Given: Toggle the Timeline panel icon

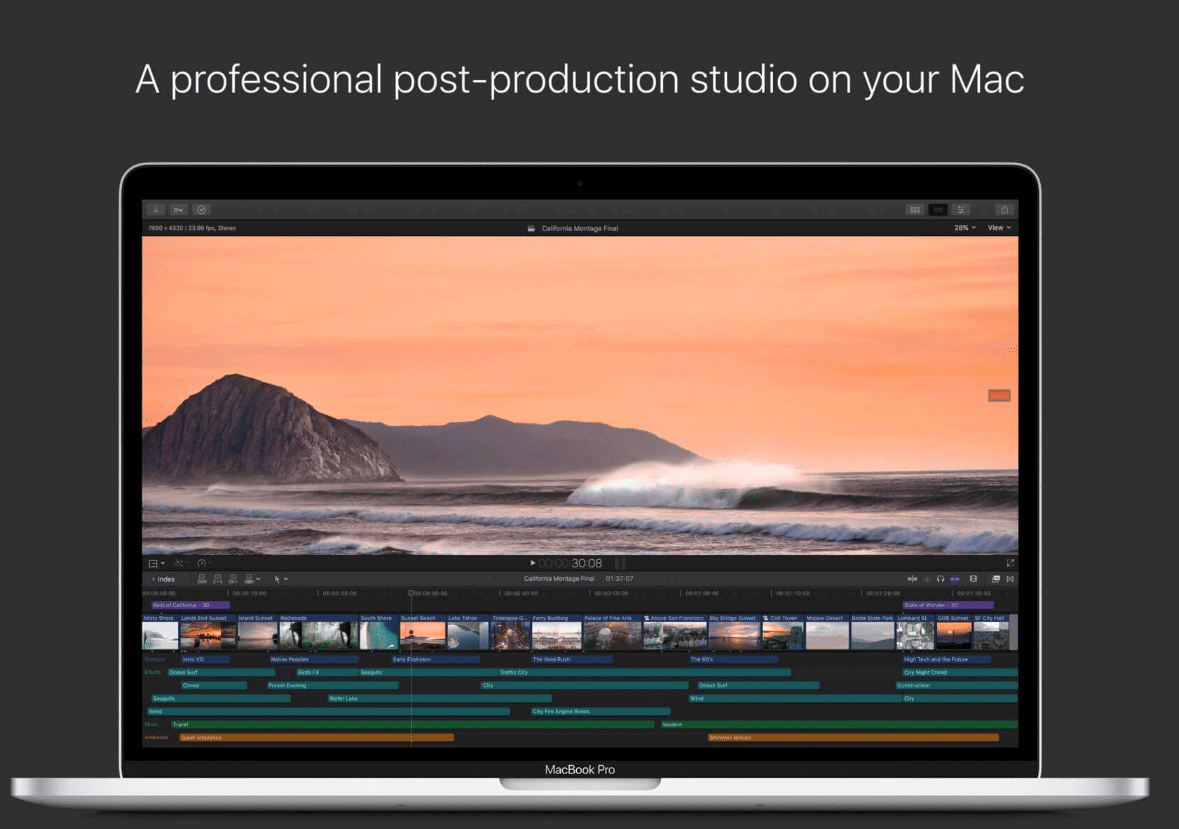Looking at the screenshot, I should pyautogui.click(x=938, y=210).
